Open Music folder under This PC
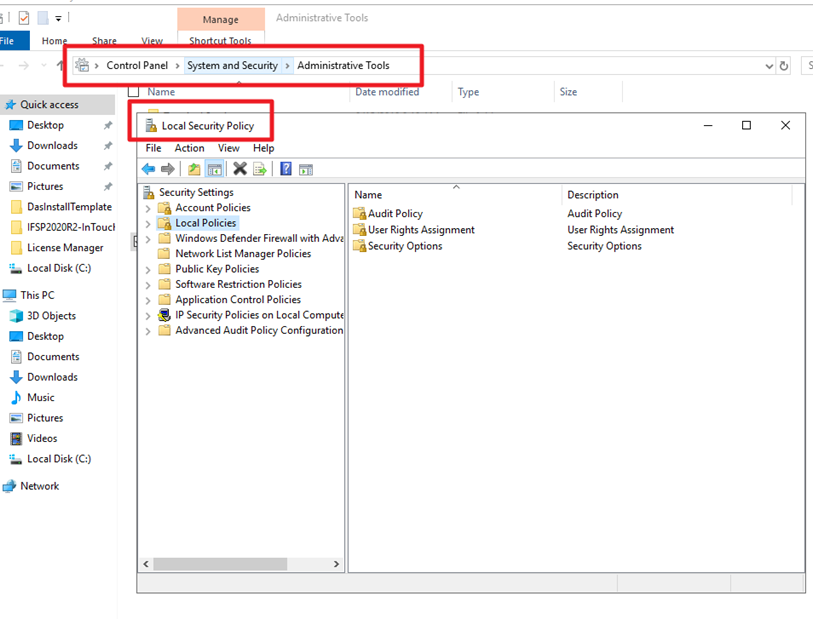Viewport: 813px width, 619px height. [40, 398]
